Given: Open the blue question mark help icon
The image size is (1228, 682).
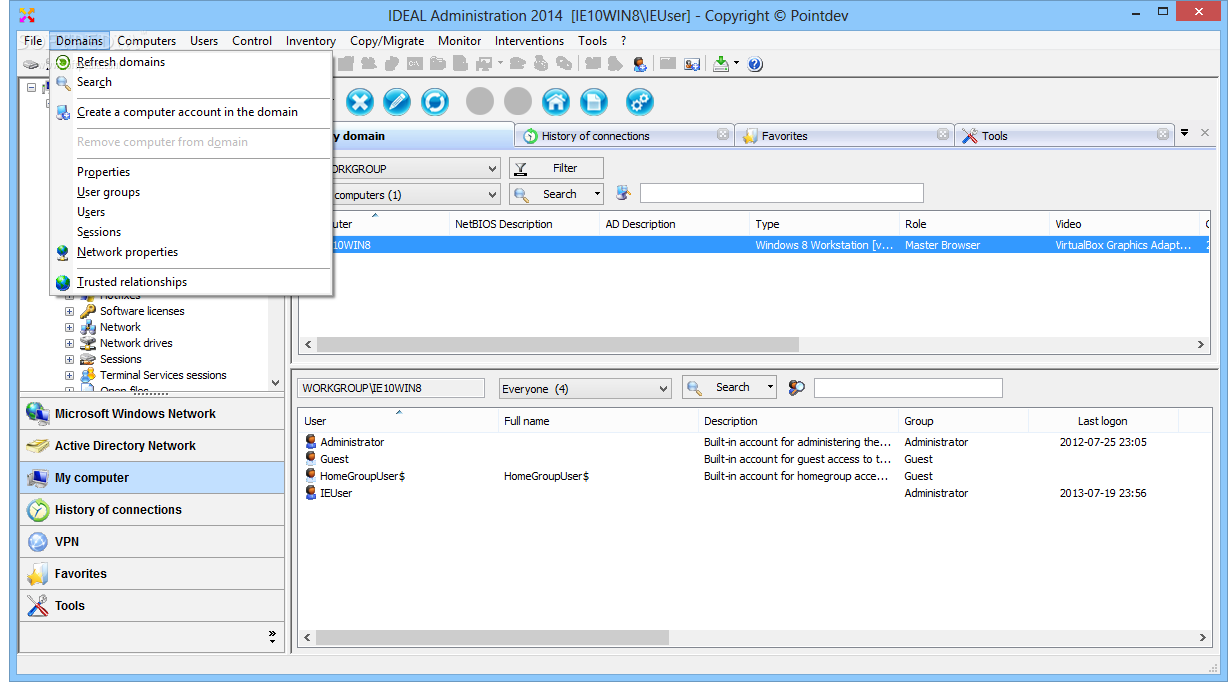Looking at the screenshot, I should tap(755, 64).
